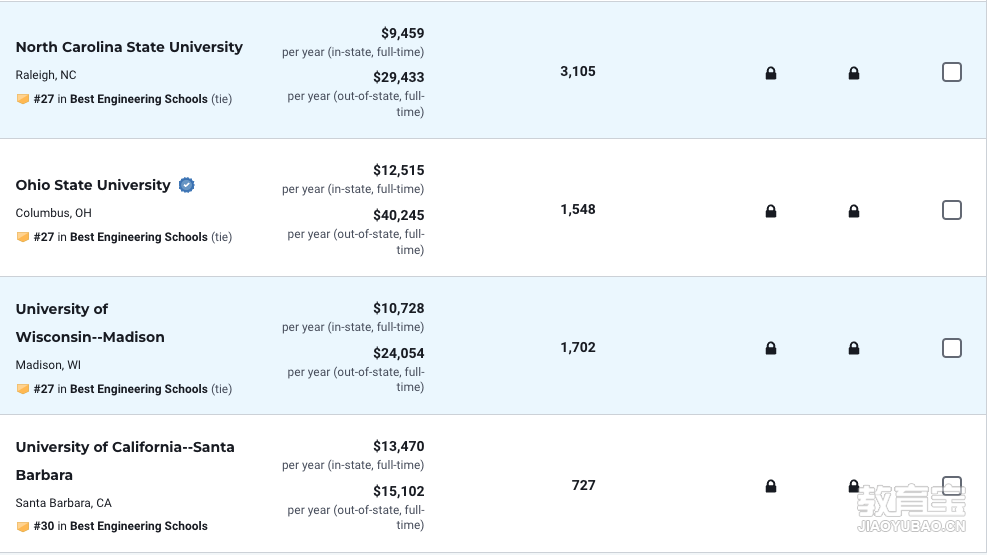Click verified badge beside Ohio State University

coord(186,185)
